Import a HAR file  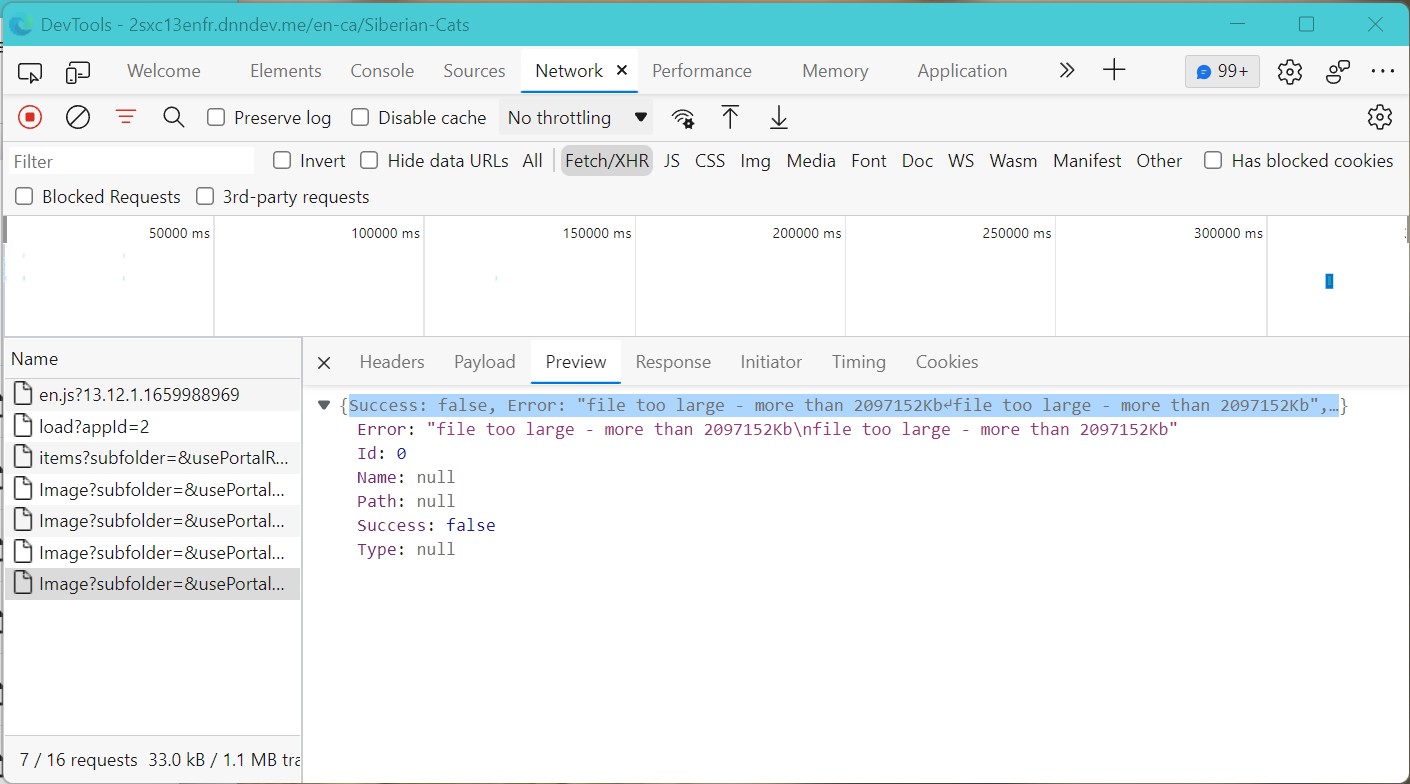731,117
